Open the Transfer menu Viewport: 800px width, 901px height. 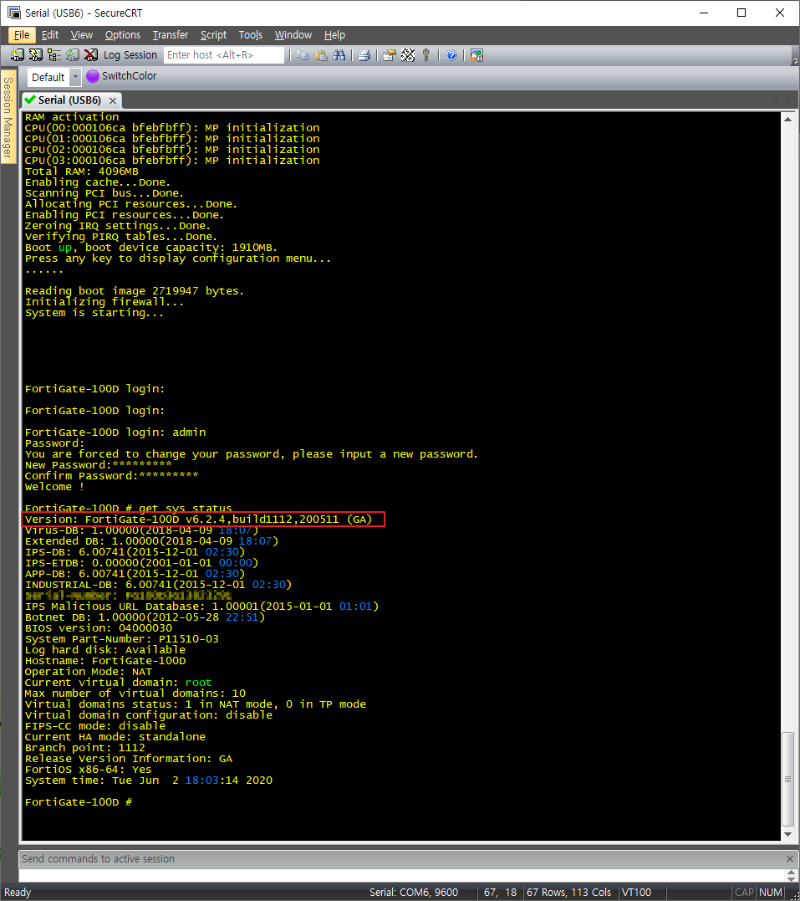170,35
